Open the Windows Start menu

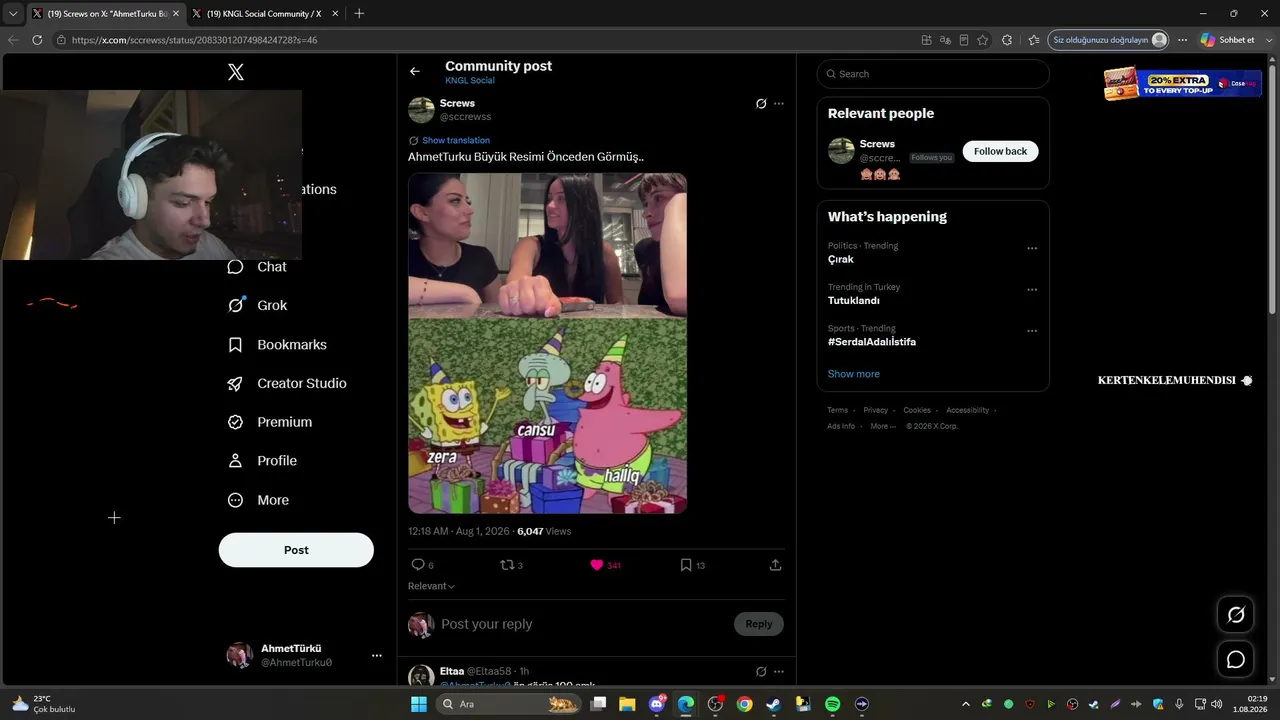pyautogui.click(x=419, y=704)
